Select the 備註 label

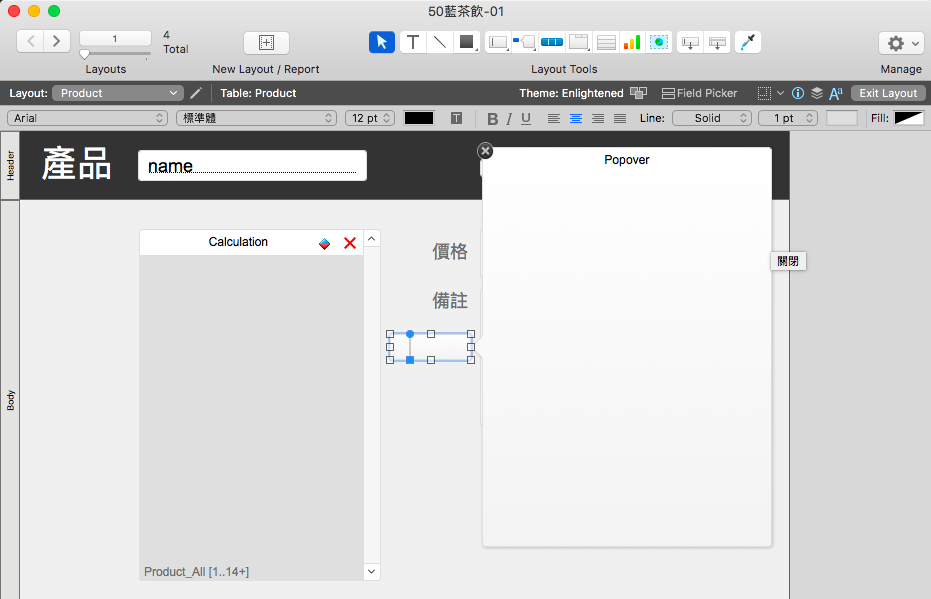coord(449,300)
